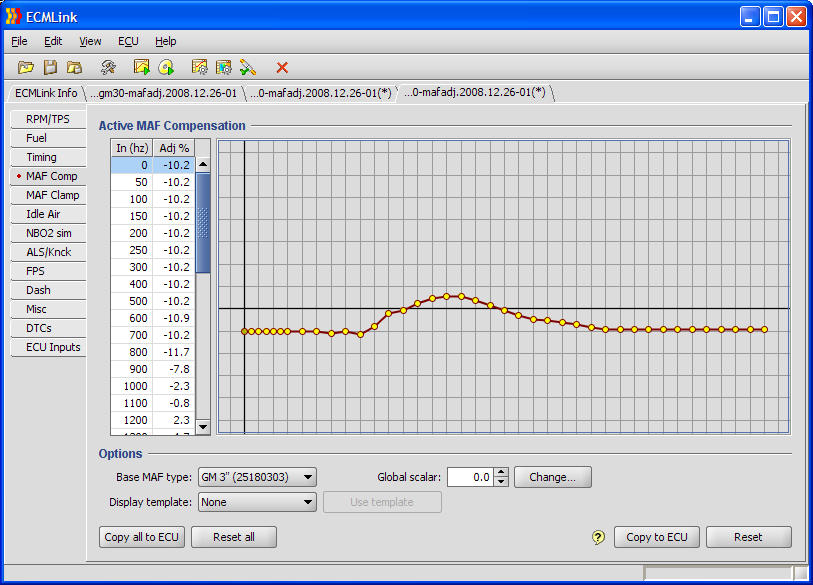Screen dimensions: 813x585
Task: Click the graph with green arrow icon
Action: pos(142,67)
